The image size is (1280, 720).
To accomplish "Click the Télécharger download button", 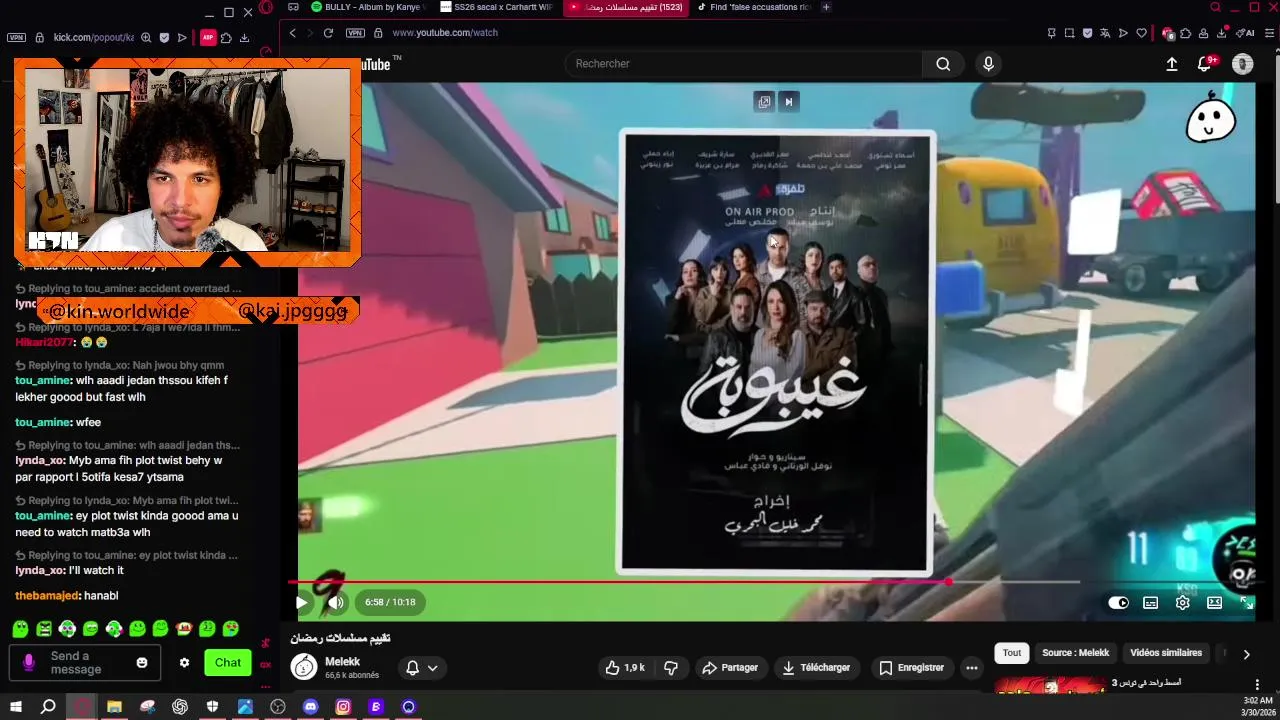I will pyautogui.click(x=816, y=668).
